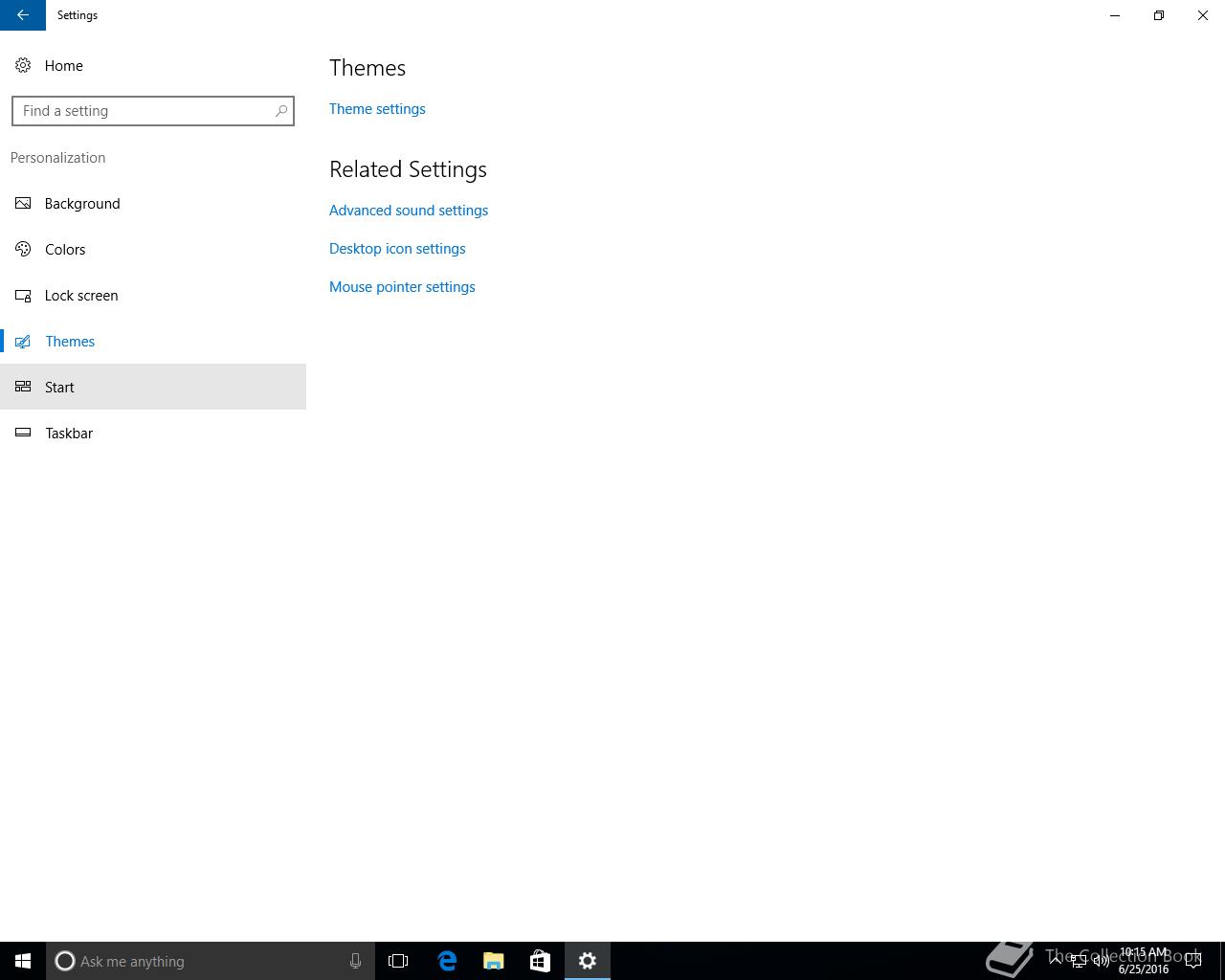The height and width of the screenshot is (980, 1225).
Task: Open Desktop icon settings link
Action: pos(397,249)
